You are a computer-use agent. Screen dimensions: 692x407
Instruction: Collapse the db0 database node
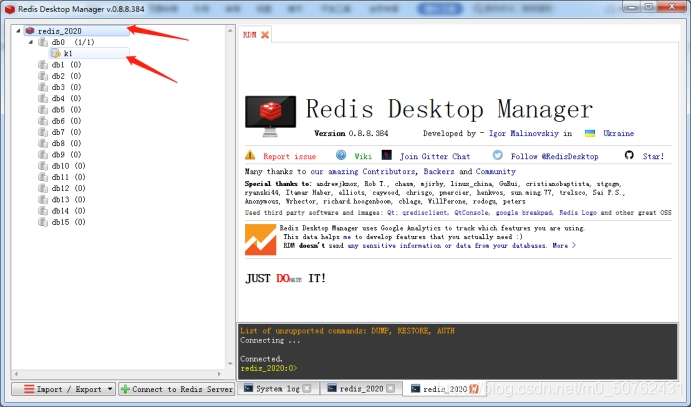(x=31, y=42)
